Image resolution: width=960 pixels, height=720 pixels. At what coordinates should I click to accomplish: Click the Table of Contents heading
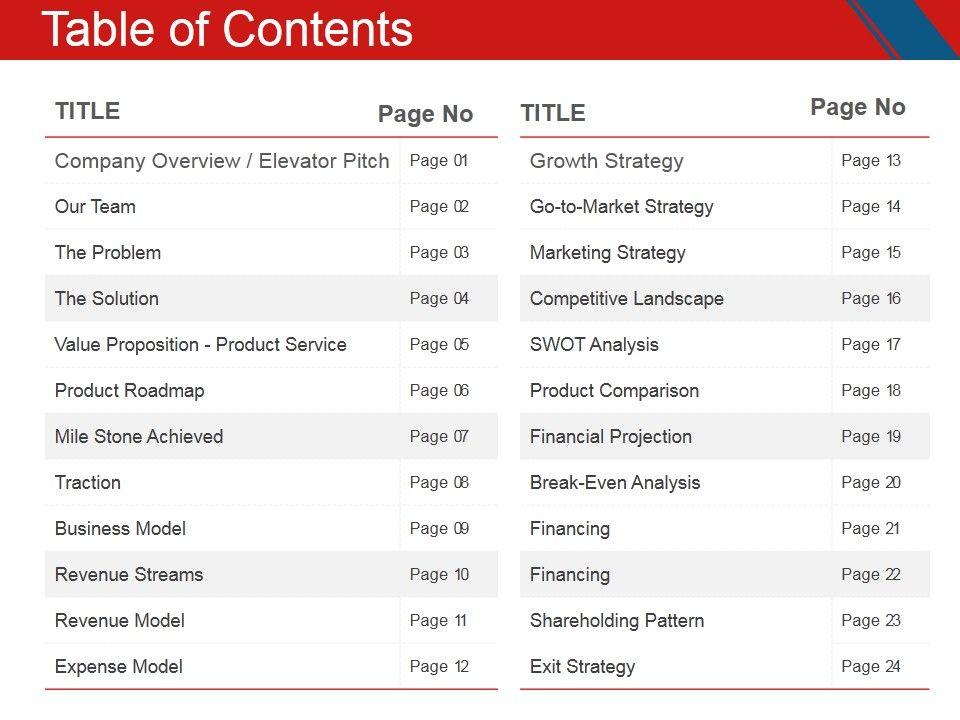pos(227,29)
